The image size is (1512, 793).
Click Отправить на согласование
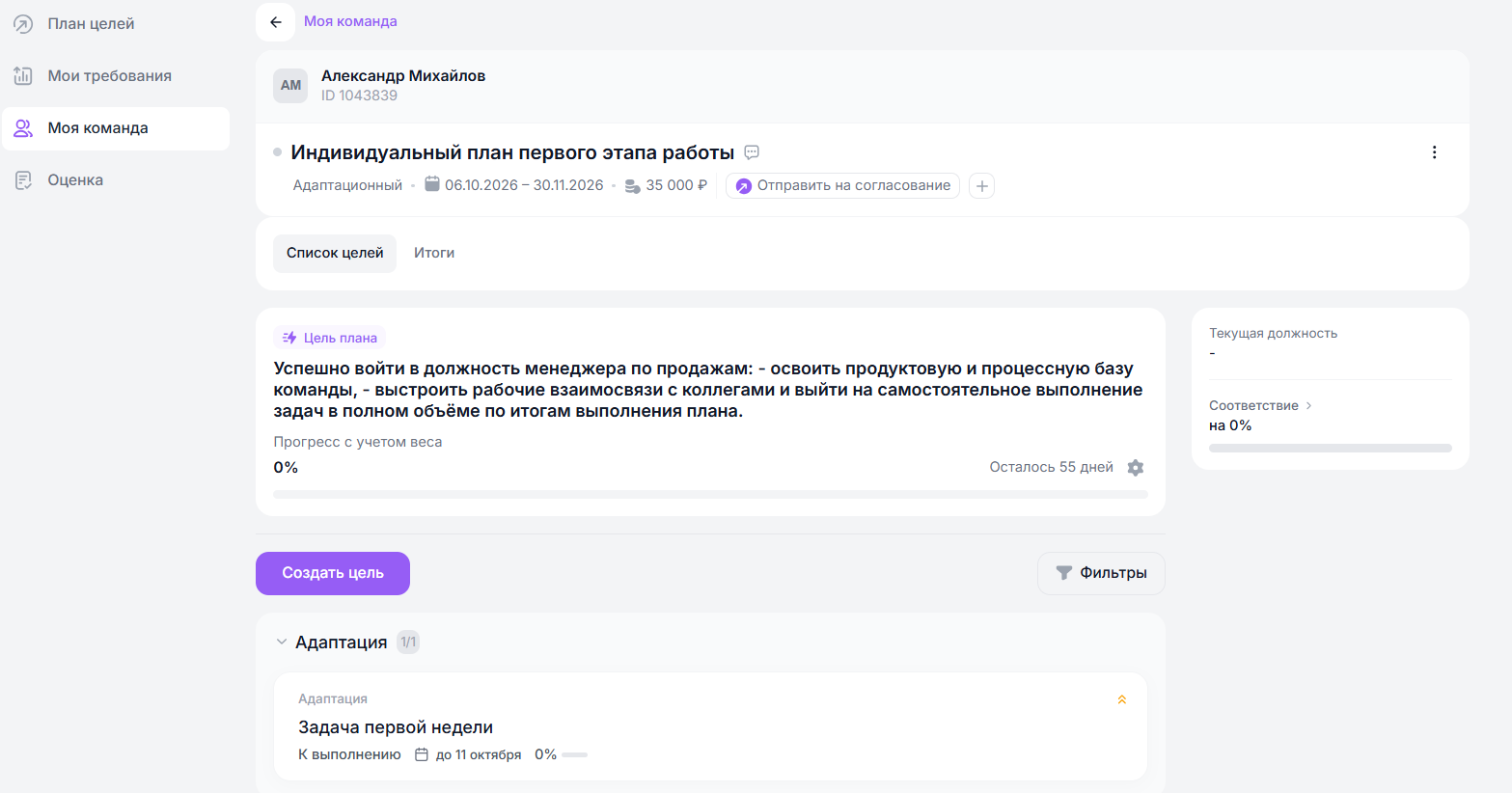pyautogui.click(x=842, y=186)
